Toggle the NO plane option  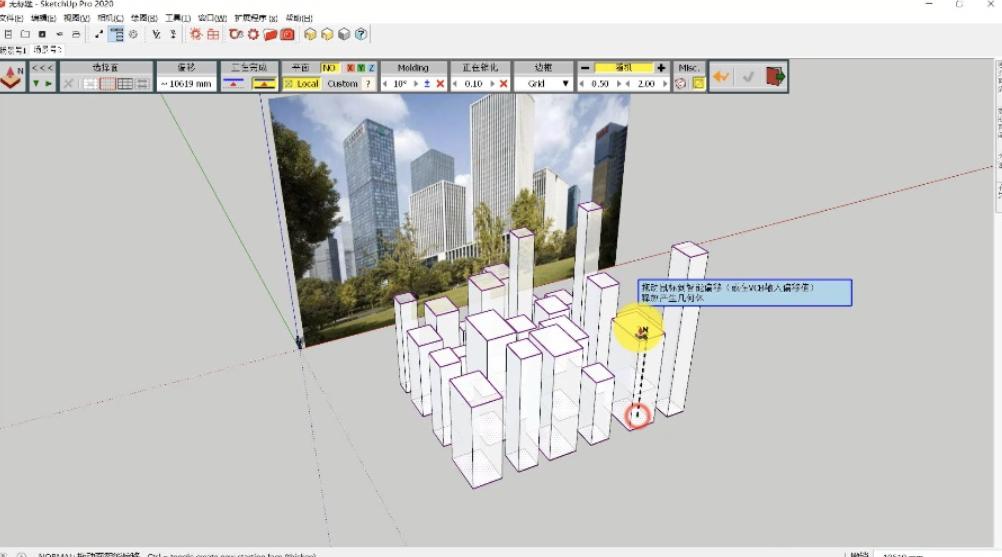pyautogui.click(x=329, y=68)
